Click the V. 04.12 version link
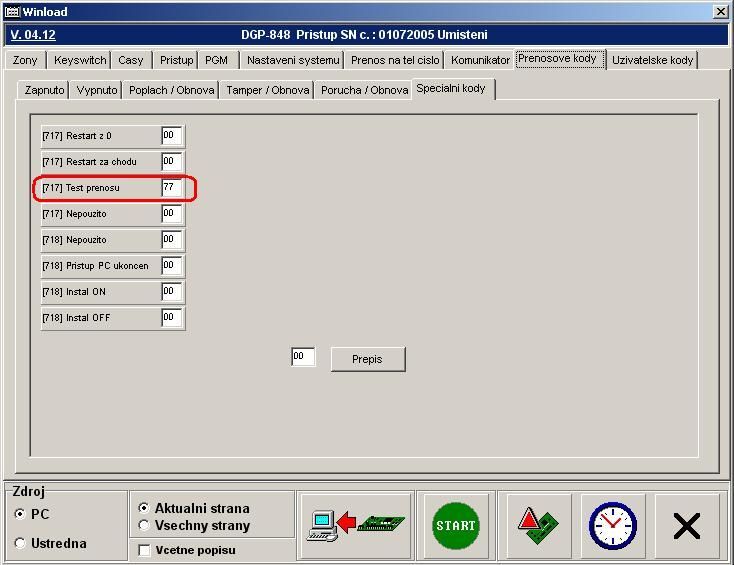734x565 pixels. pyautogui.click(x=33, y=35)
